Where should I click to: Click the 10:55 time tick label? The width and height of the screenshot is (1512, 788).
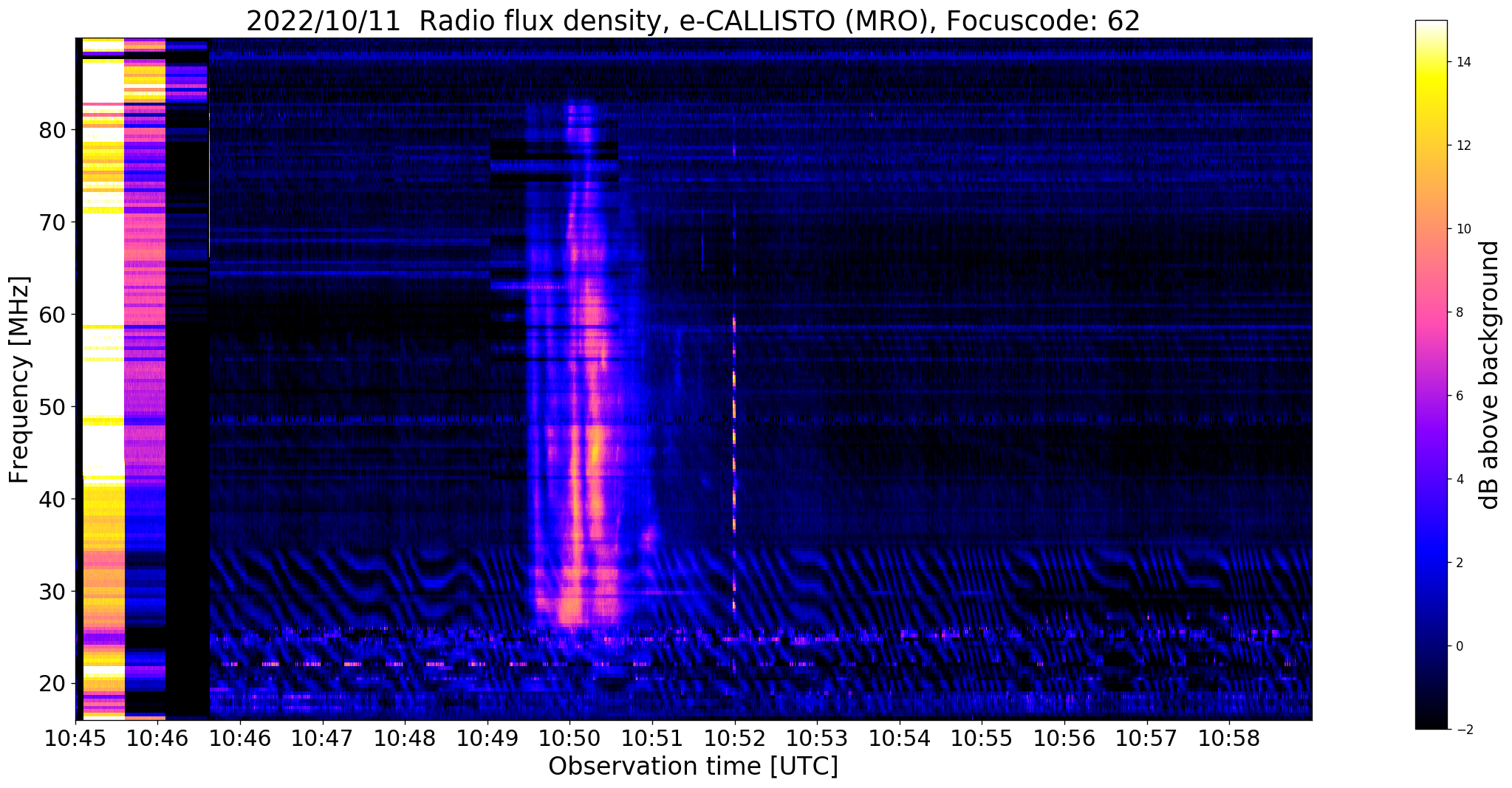pos(982,738)
